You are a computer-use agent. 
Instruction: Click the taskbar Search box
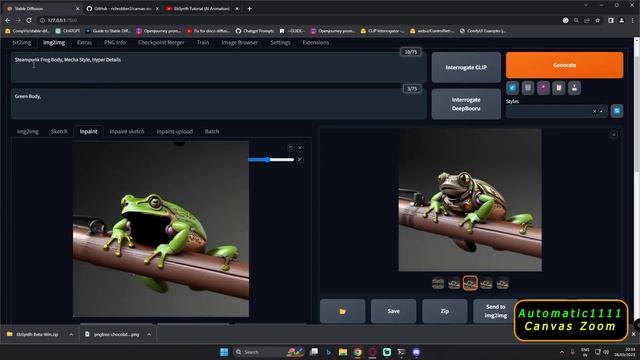click(269, 352)
